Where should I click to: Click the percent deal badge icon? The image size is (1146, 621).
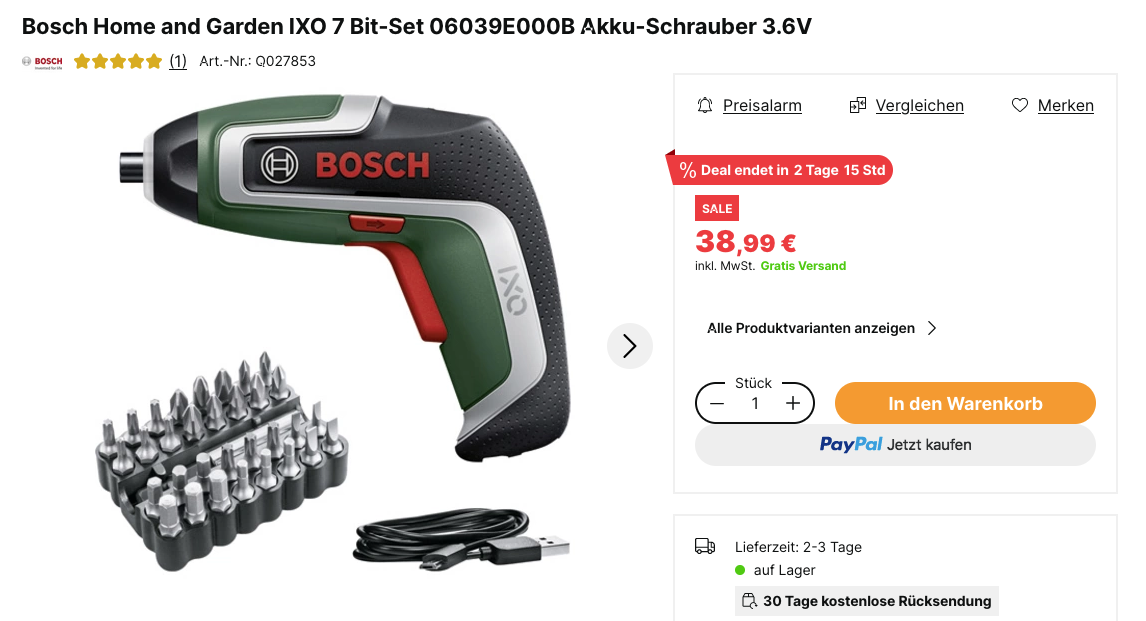687,170
